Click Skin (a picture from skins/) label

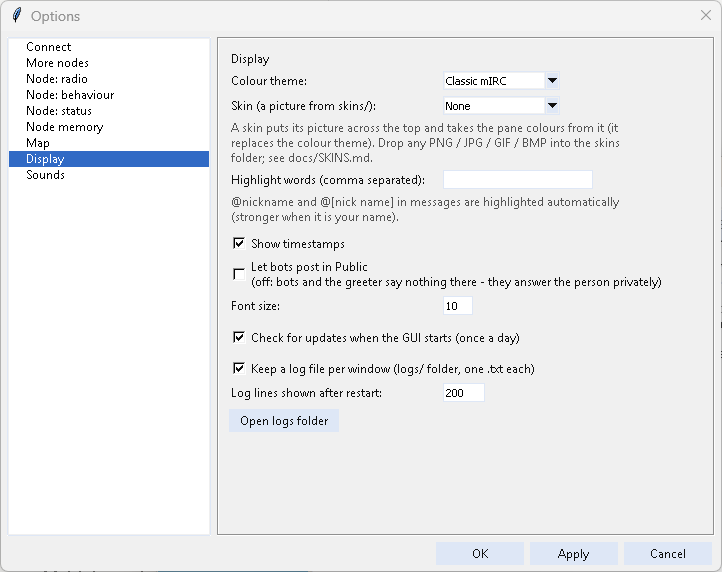pyautogui.click(x=303, y=106)
